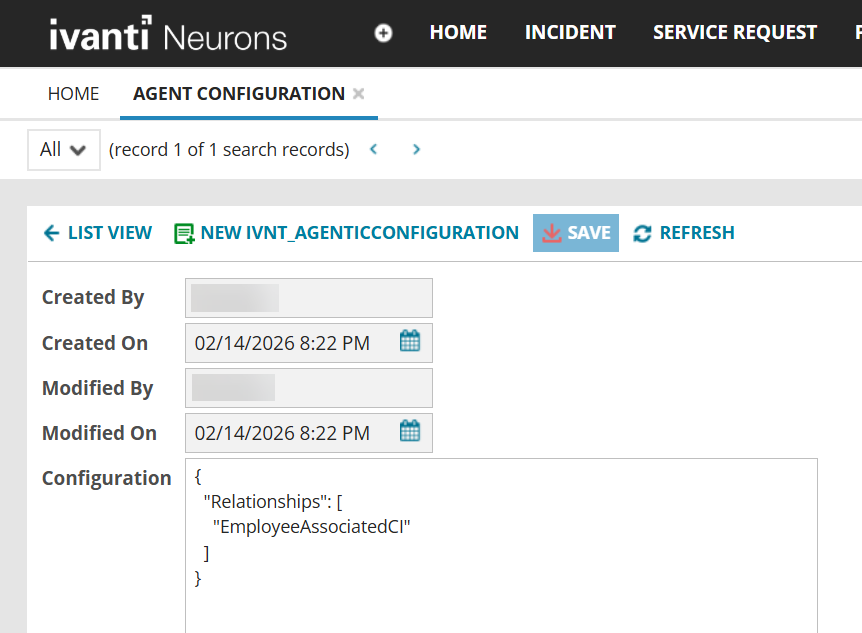Click the Created On date field
Image resolution: width=862 pixels, height=633 pixels.
290,343
